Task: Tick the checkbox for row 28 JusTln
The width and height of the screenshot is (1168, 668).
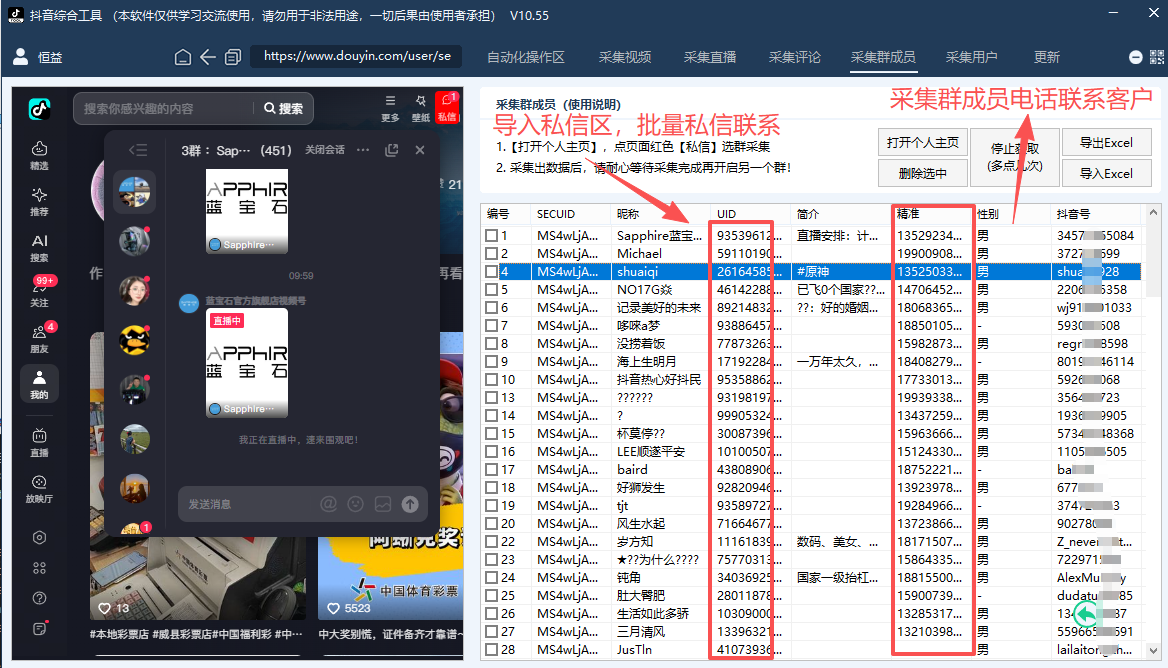Action: click(491, 649)
